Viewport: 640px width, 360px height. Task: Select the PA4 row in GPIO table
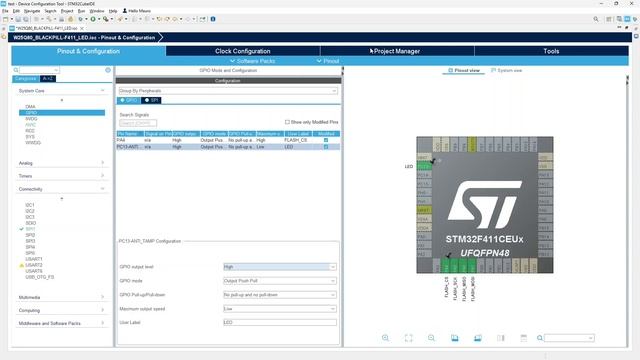[x=228, y=140]
